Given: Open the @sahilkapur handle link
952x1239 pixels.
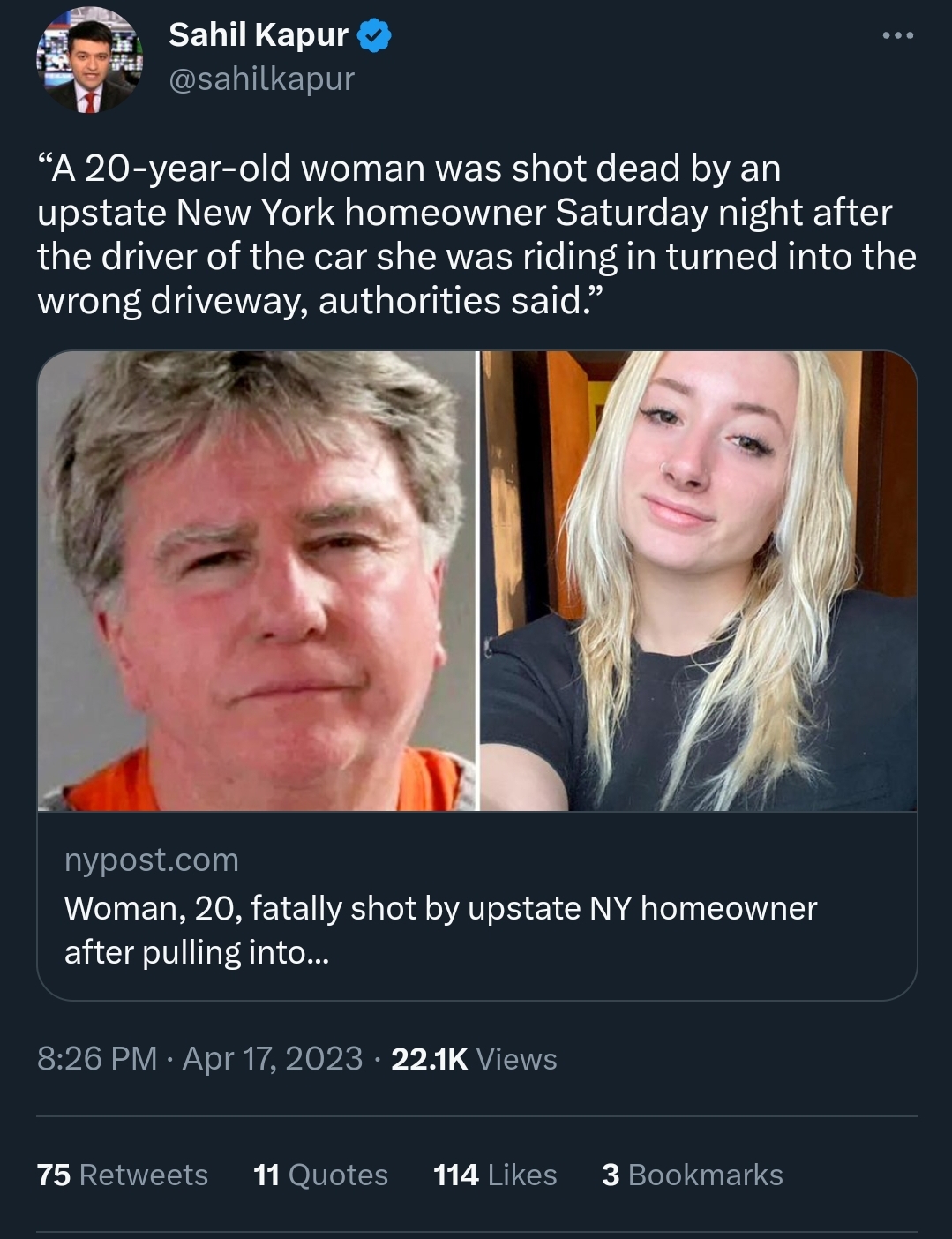Looking at the screenshot, I should tap(261, 79).
